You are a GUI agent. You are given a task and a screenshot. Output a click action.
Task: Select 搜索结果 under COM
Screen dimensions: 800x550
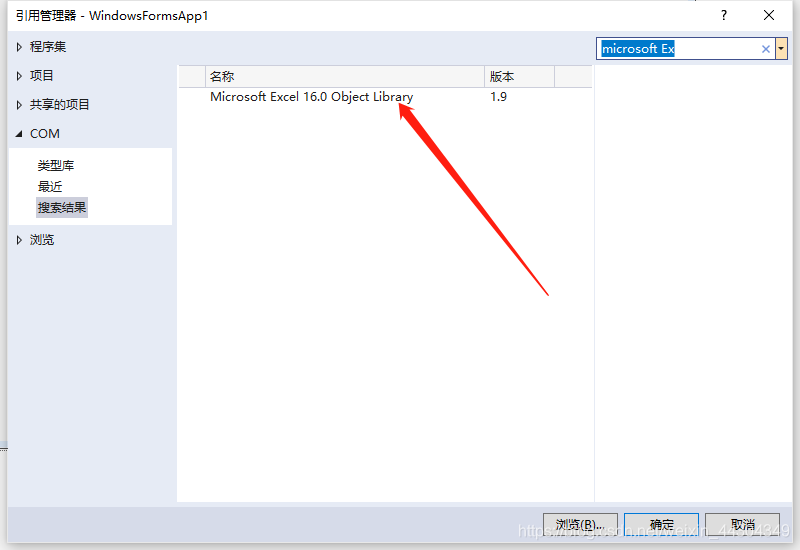[62, 208]
